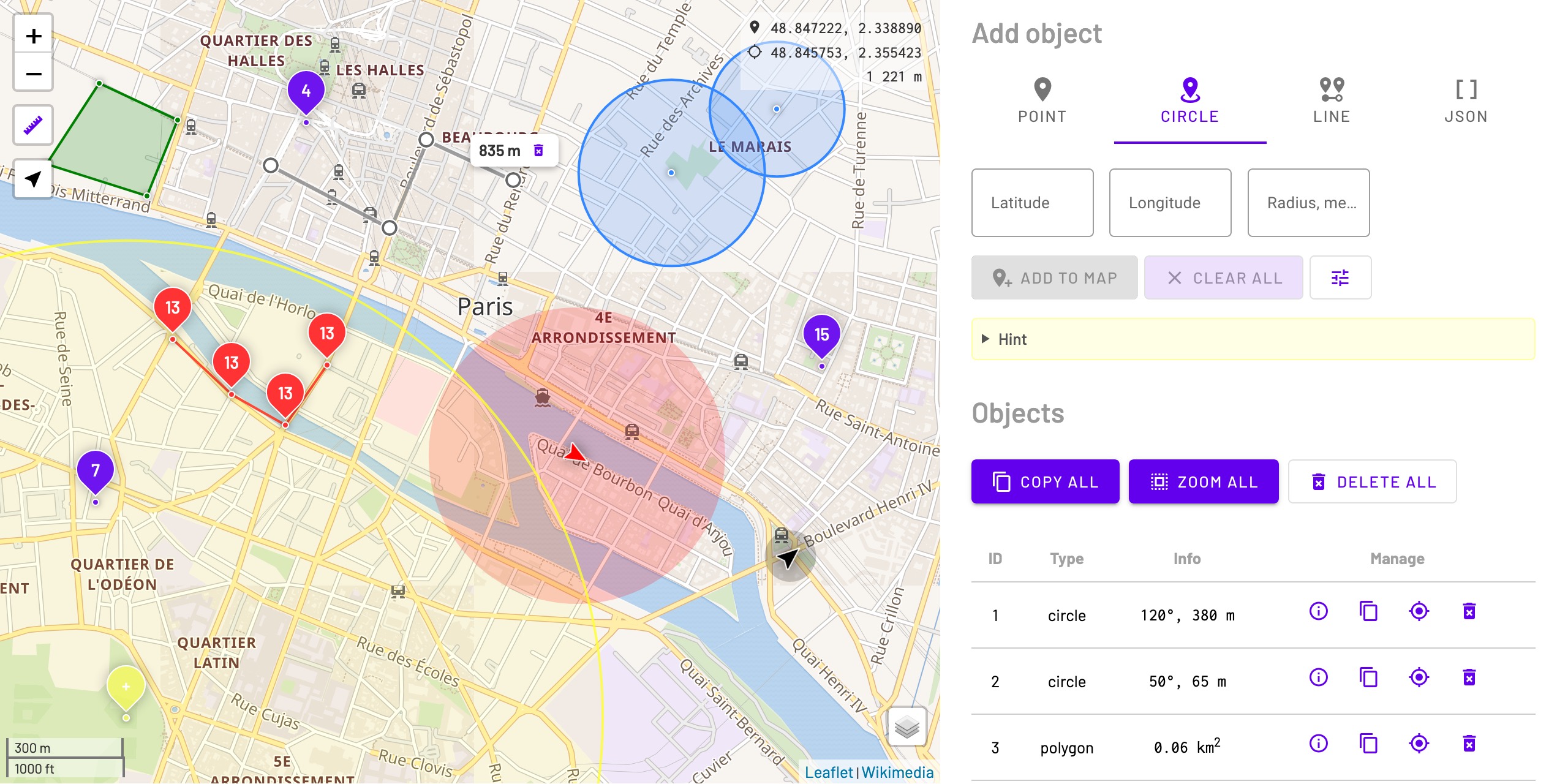Click the purple map marker numbered 15

[x=821, y=335]
